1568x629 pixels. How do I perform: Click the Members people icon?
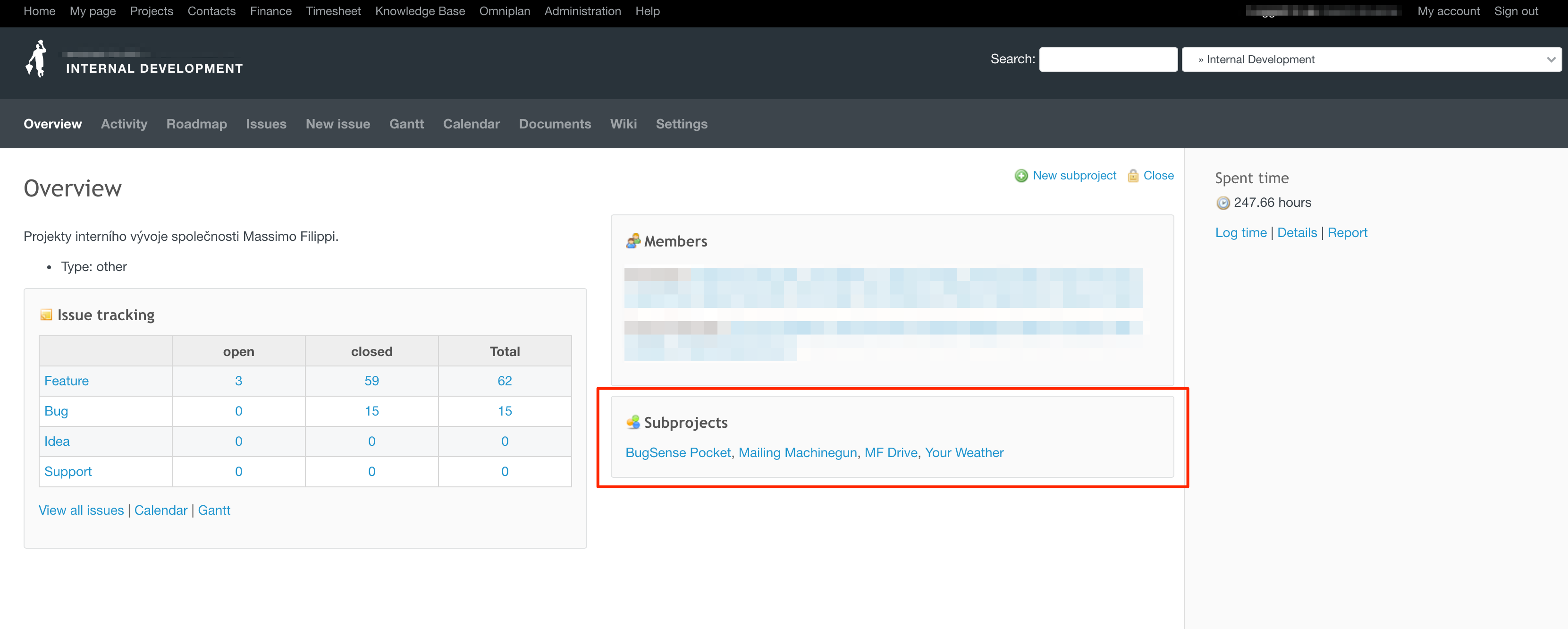(x=632, y=241)
